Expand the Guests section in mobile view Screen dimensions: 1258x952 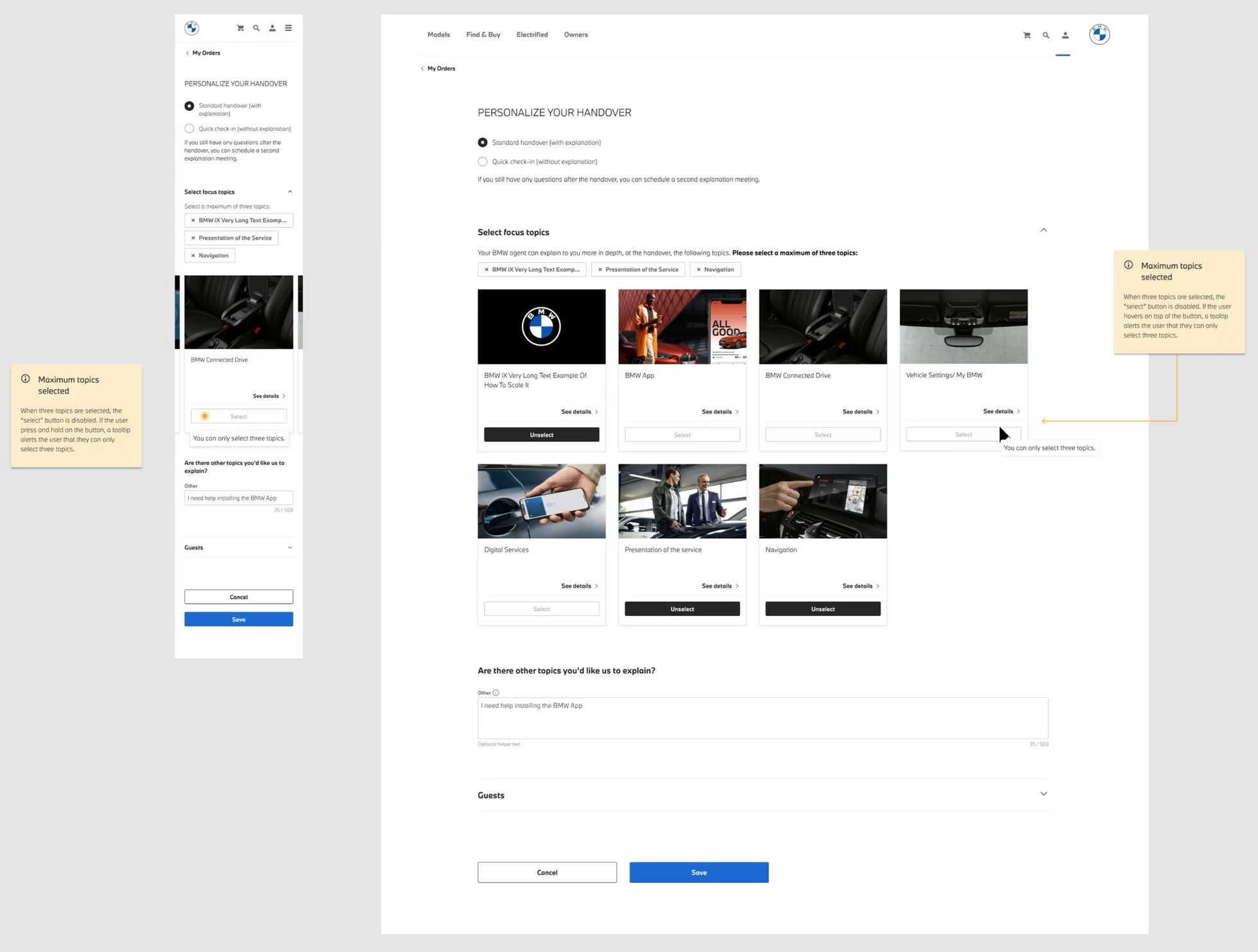[x=289, y=548]
